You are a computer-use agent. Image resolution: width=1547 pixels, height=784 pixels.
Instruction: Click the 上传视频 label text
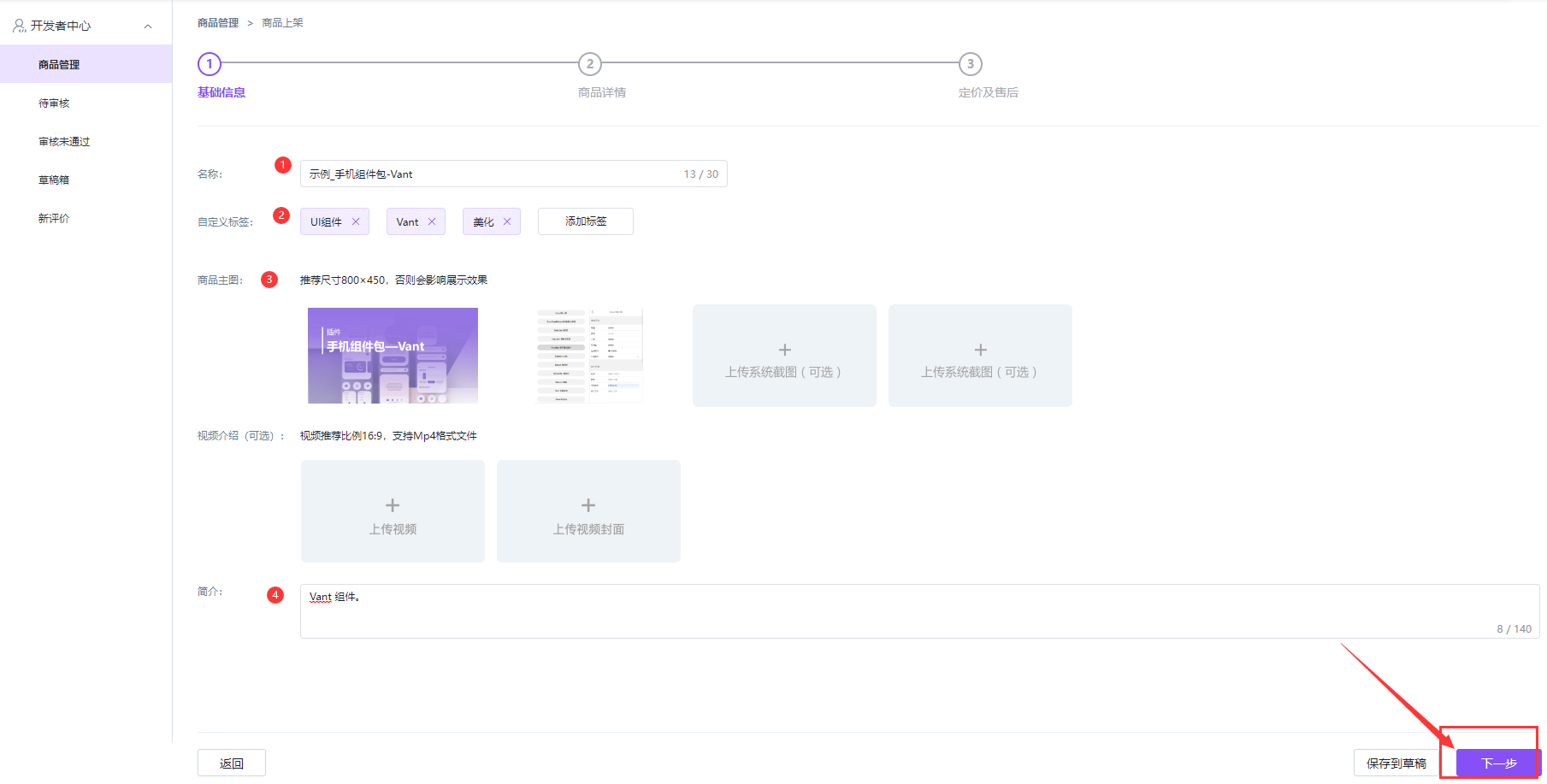(393, 529)
